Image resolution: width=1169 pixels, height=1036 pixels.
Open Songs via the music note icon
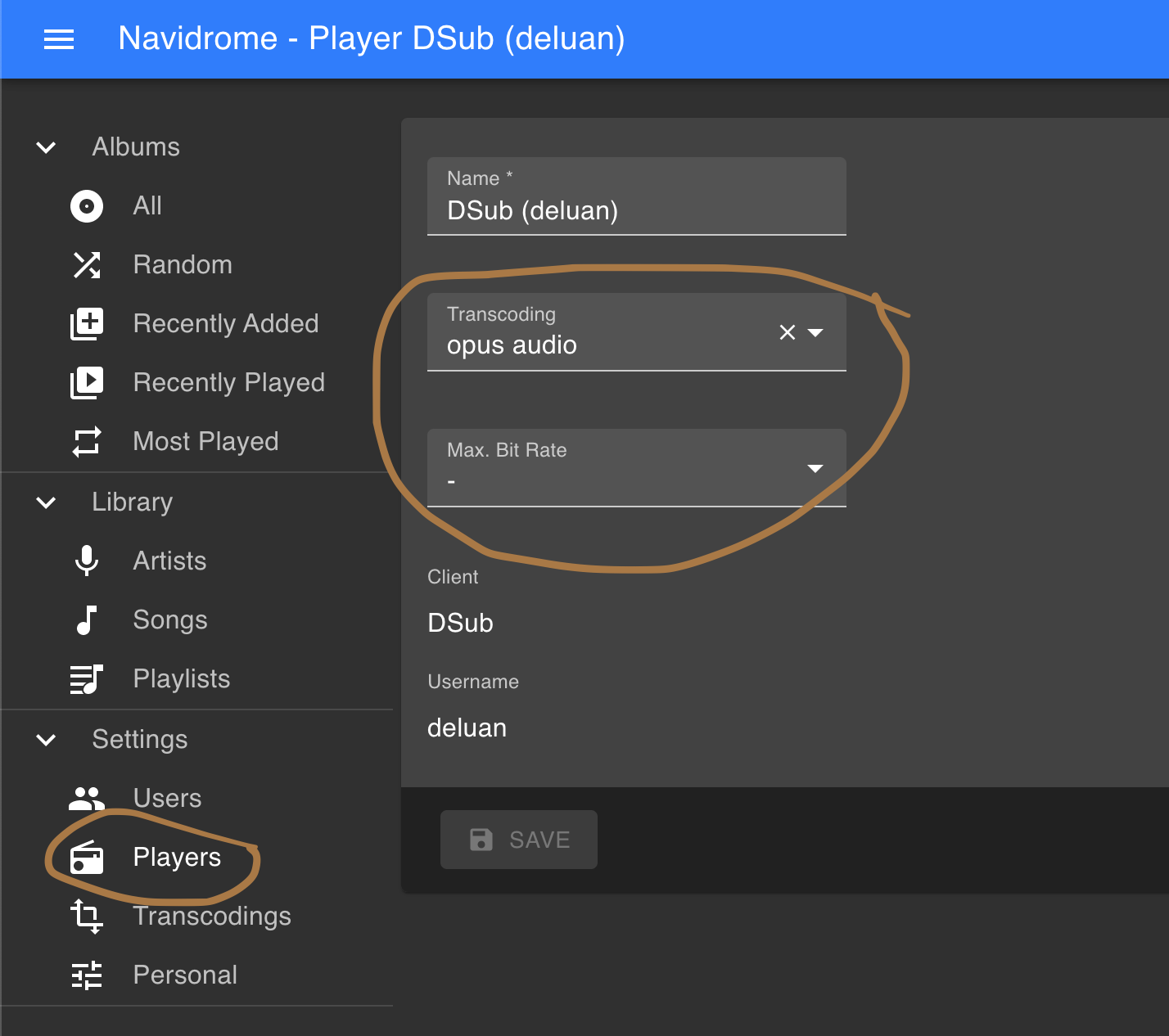[x=86, y=620]
